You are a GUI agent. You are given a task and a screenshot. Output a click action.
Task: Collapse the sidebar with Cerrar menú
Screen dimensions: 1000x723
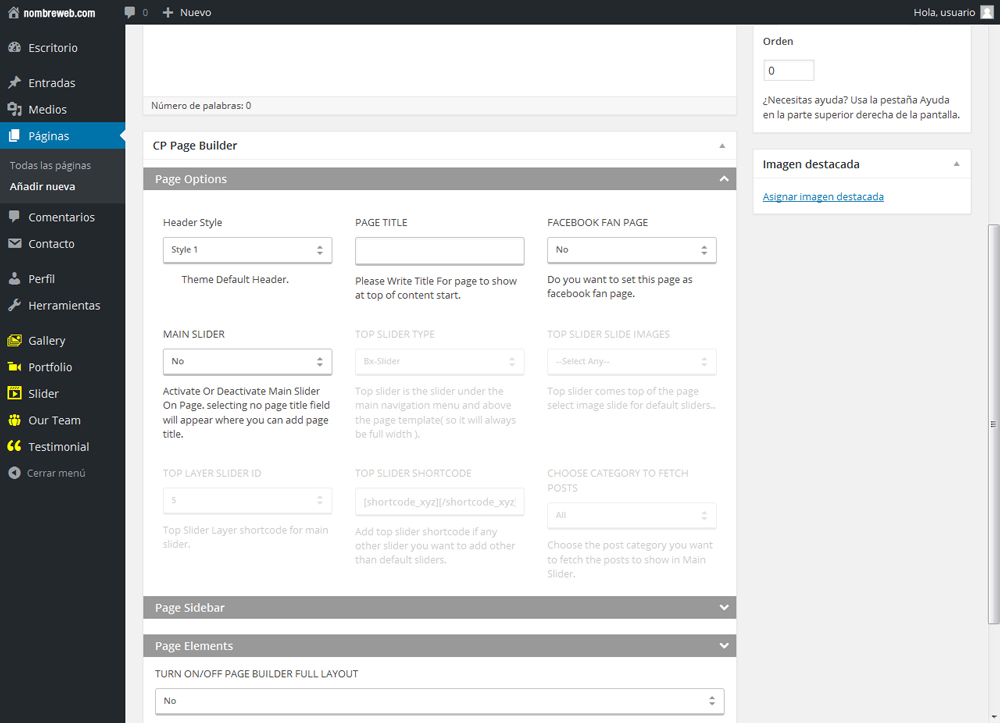[x=47, y=473]
